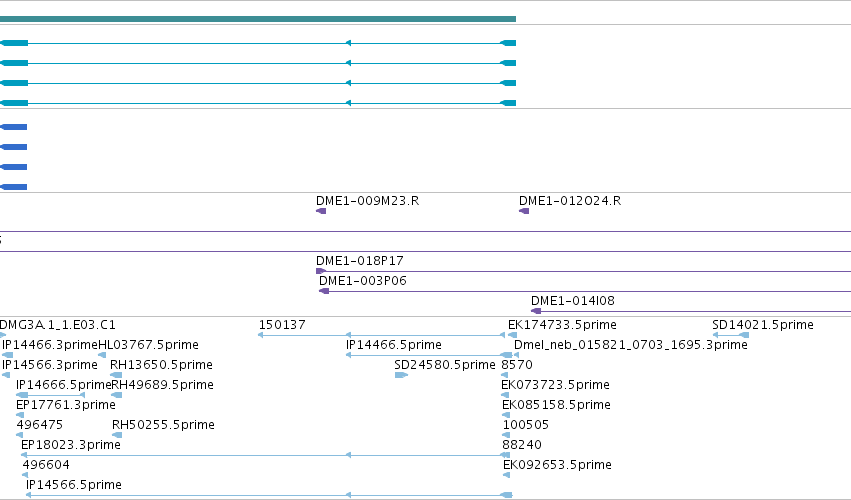Open the Dmel_neb_015821_0703_1695.3prime label

631,345
